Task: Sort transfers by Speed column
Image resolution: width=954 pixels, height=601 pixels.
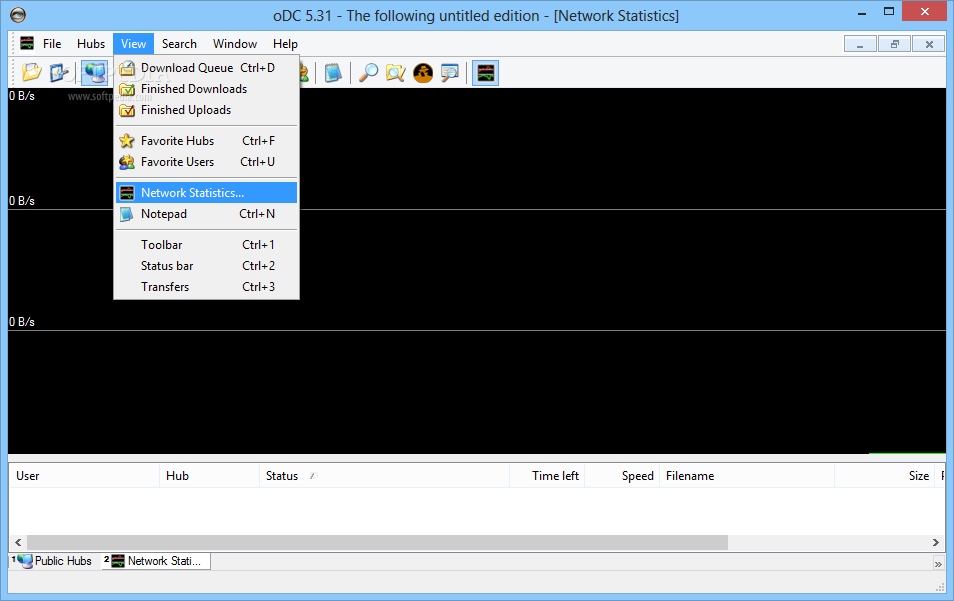Action: tap(622, 476)
